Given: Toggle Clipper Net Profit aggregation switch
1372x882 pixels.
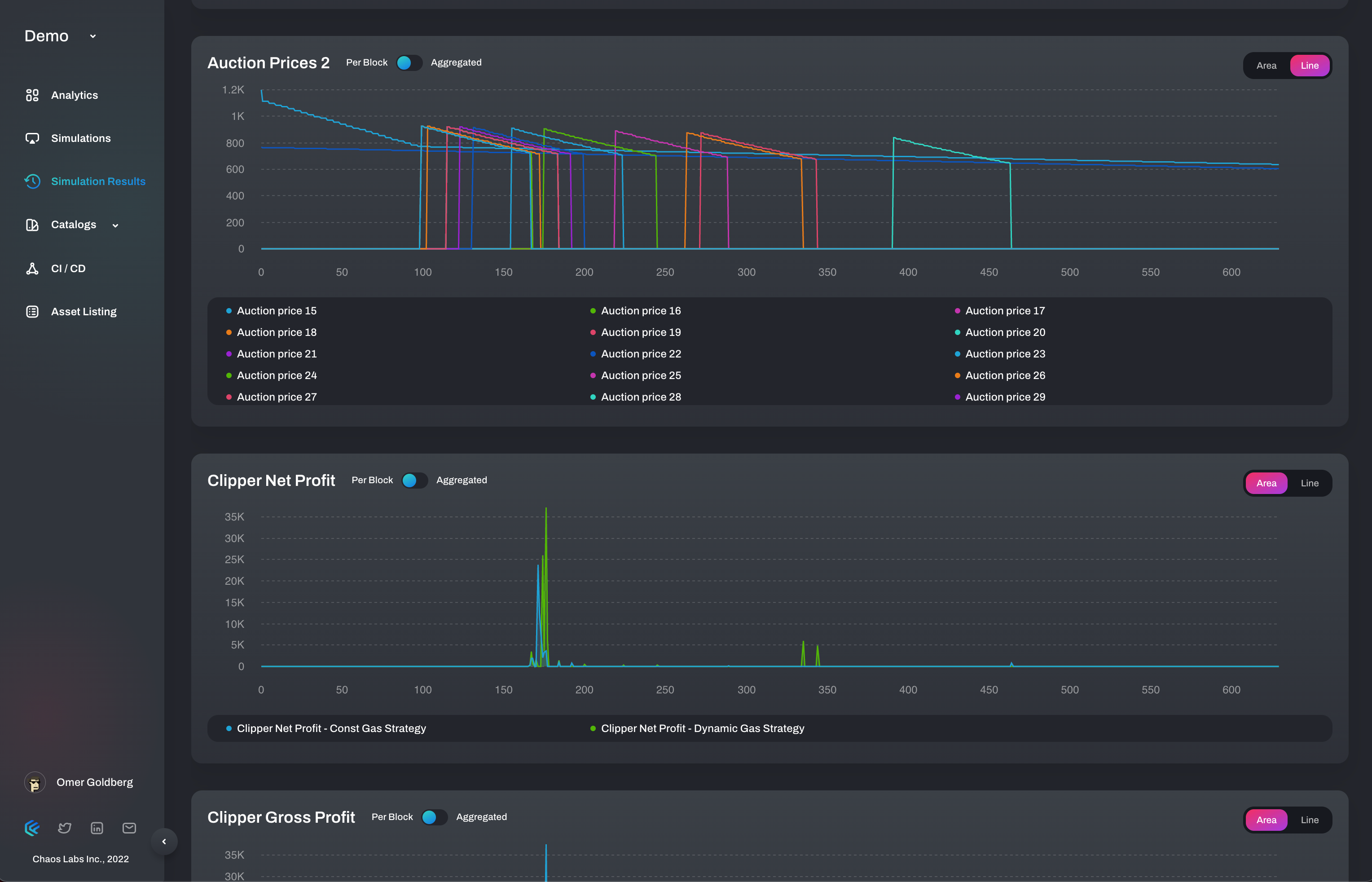Looking at the screenshot, I should point(414,480).
